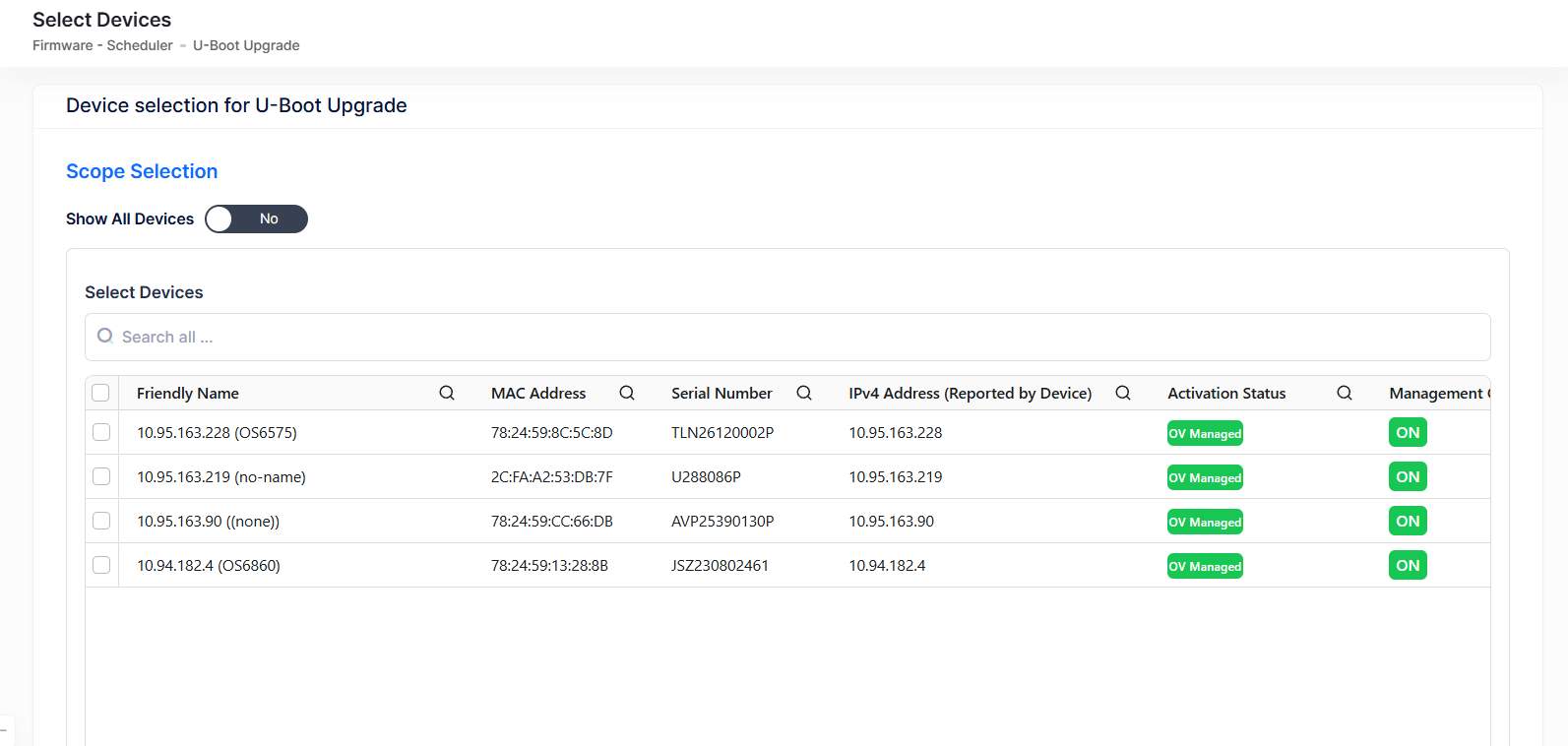The height and width of the screenshot is (746, 1568).
Task: Check the 10.95.163.90 ((none)) row checkbox
Action: click(101, 521)
